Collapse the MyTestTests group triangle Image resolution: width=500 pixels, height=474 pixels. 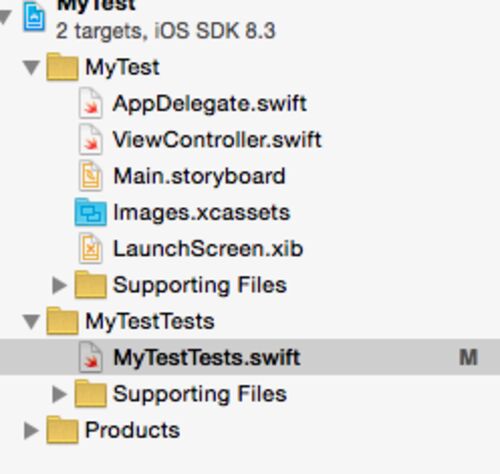[x=32, y=322]
